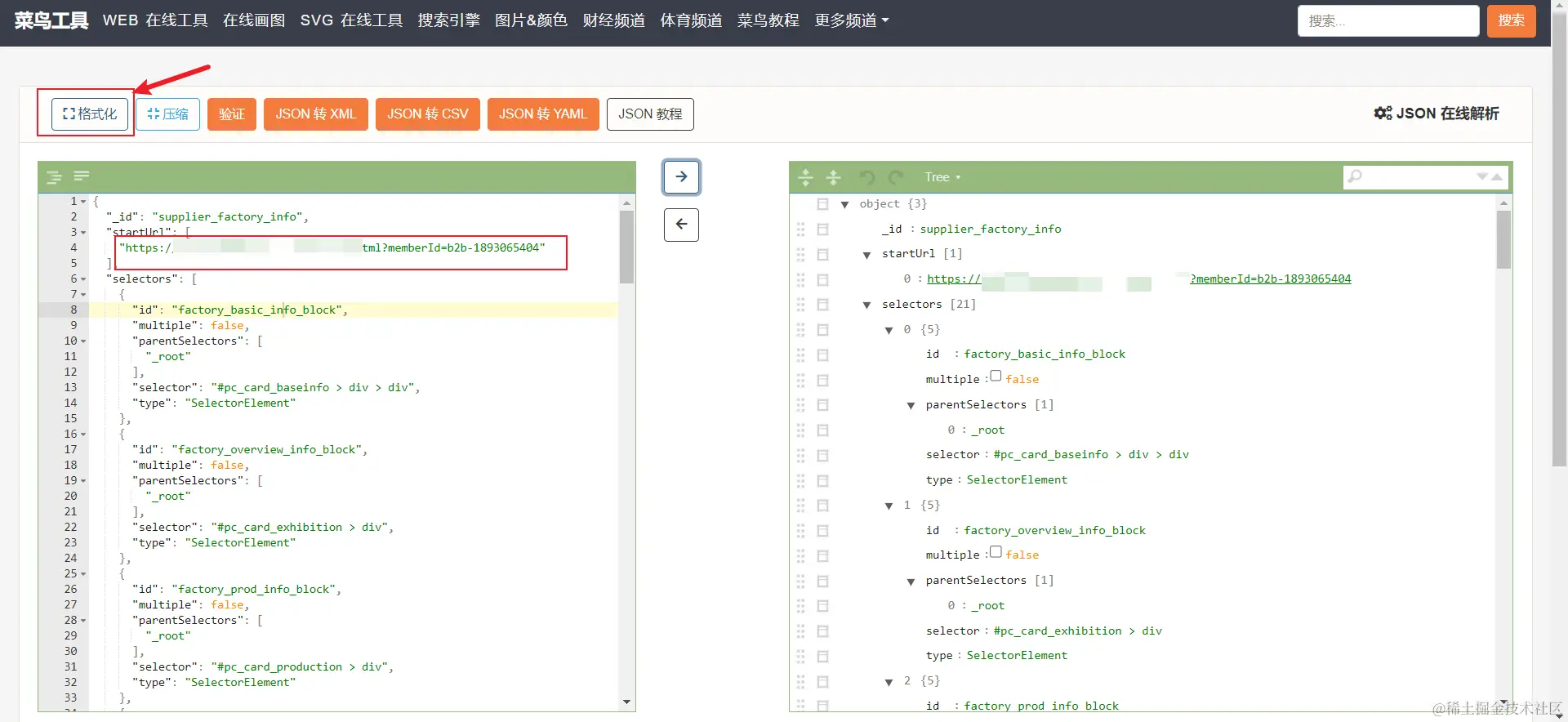This screenshot has width=1568, height=722.
Task: Open the startUrl memberId link in tree
Action: point(1138,279)
